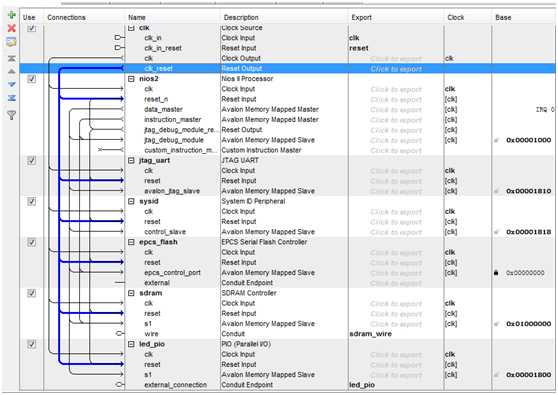Click the Move down arrow icon
This screenshot has width=558, height=395.
pos(12,85)
